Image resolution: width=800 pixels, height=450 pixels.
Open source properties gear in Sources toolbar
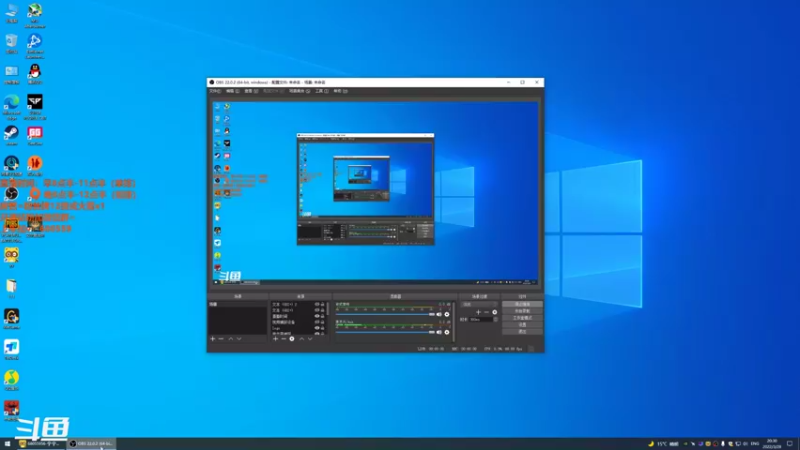292,339
